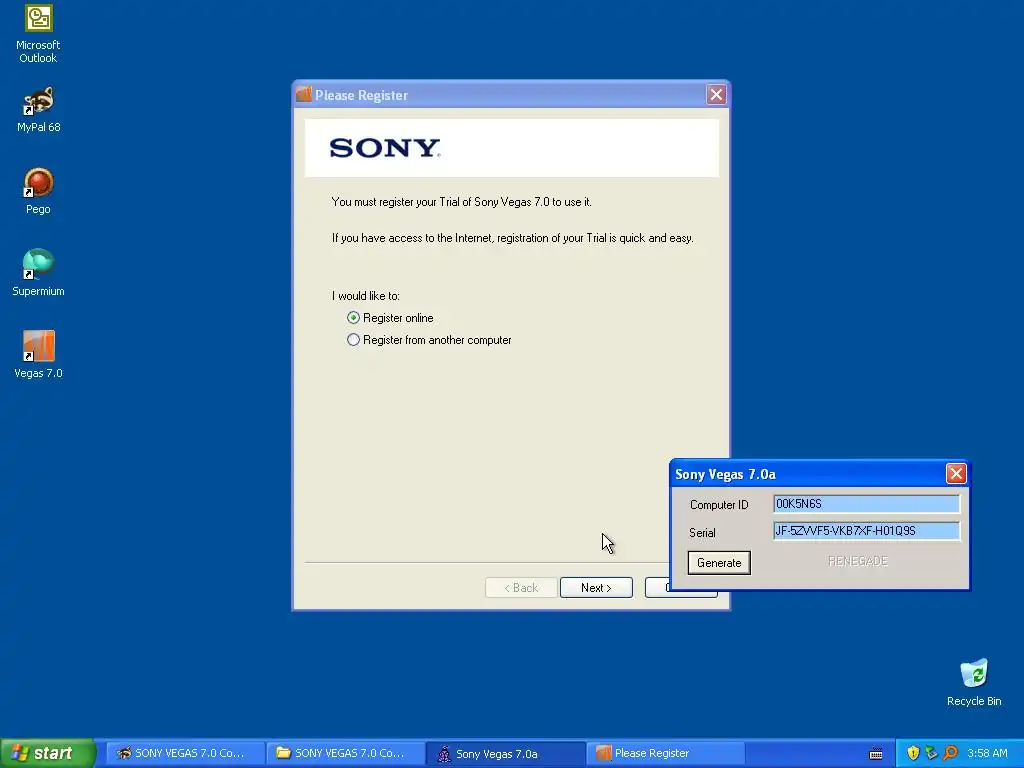Click the Next button in registration wizard
The image size is (1024, 768).
point(596,588)
